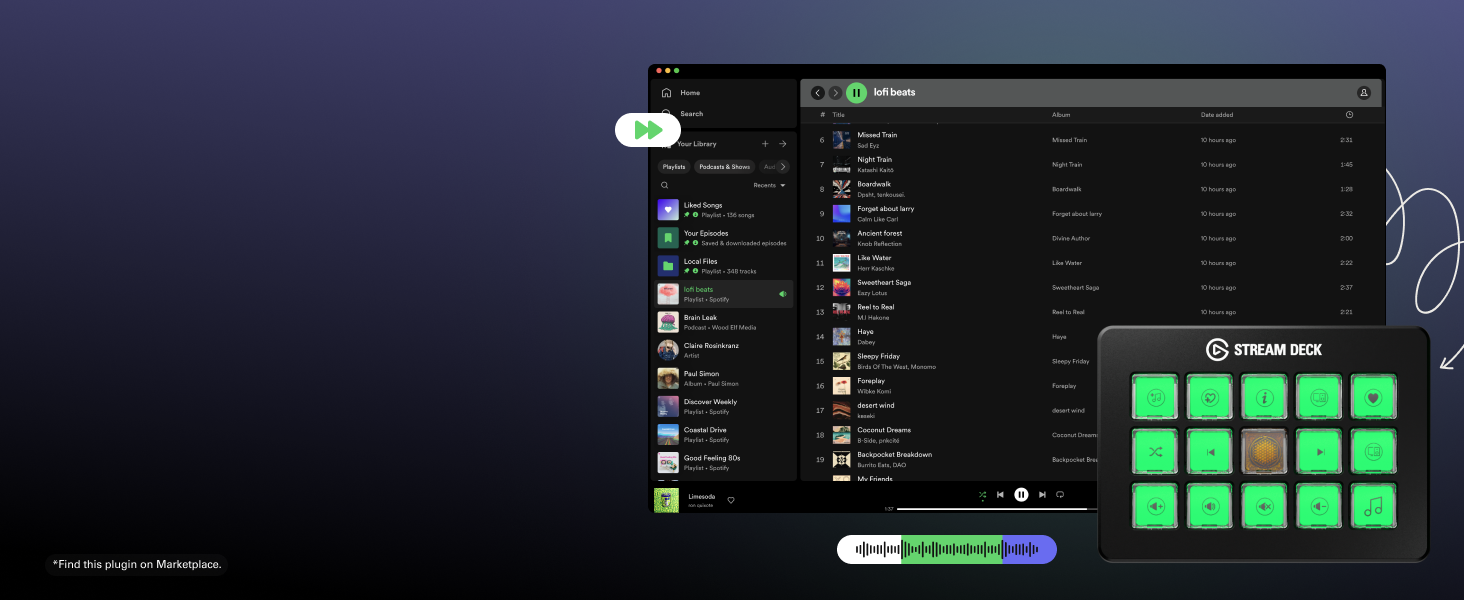Expand Your Library with the arrow icon

(x=783, y=144)
